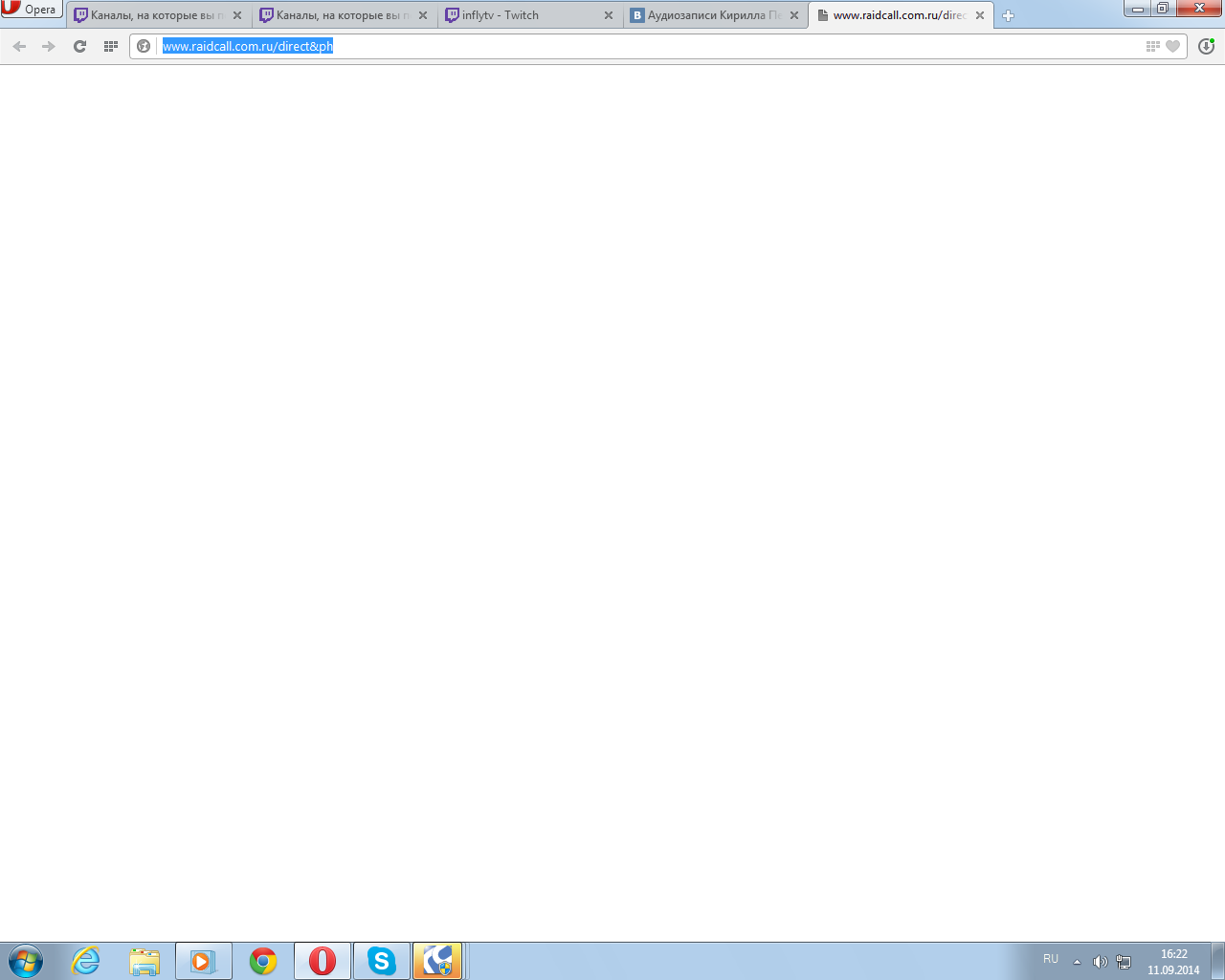Open Windows Media Player from the taskbar
This screenshot has height=980, width=1225.
[204, 961]
